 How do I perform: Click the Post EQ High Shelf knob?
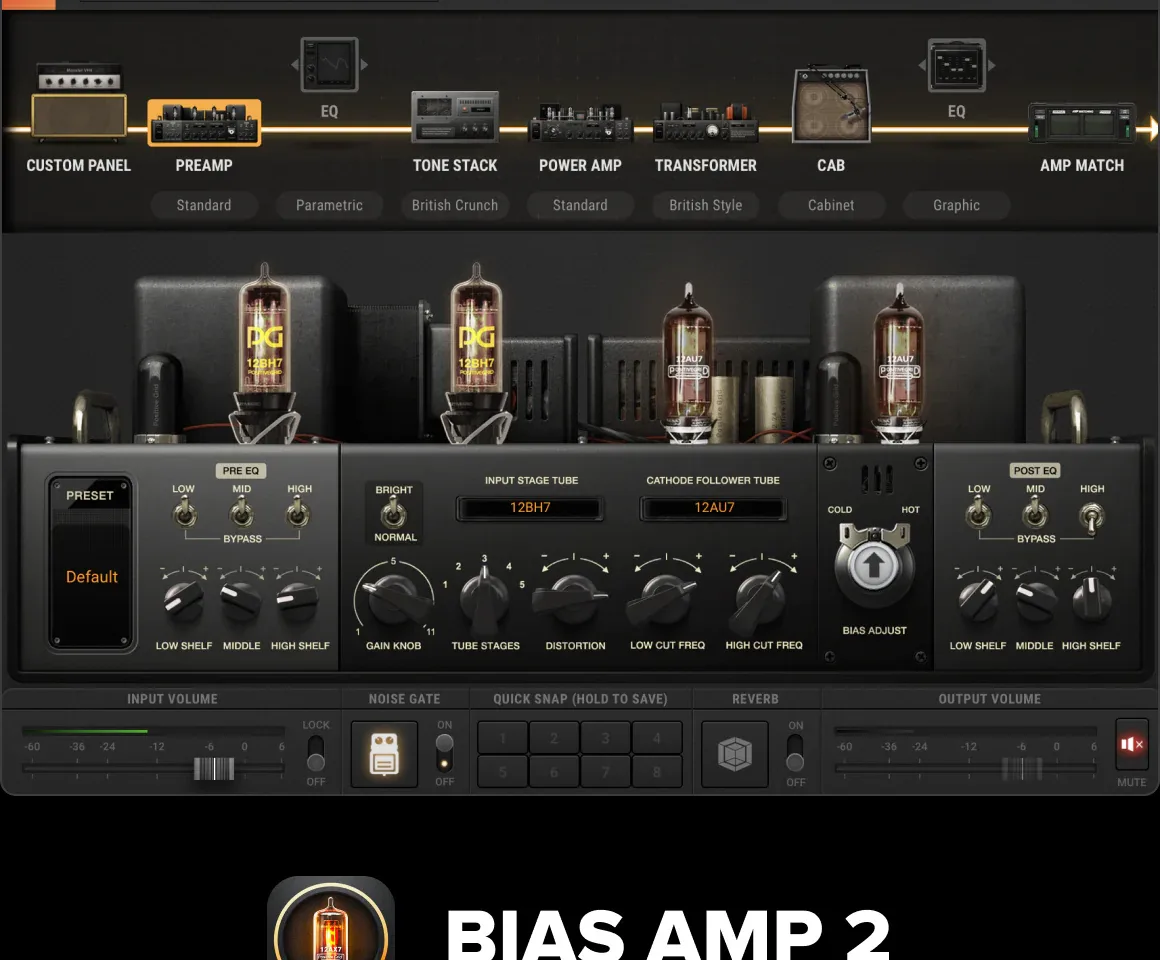(x=1091, y=599)
